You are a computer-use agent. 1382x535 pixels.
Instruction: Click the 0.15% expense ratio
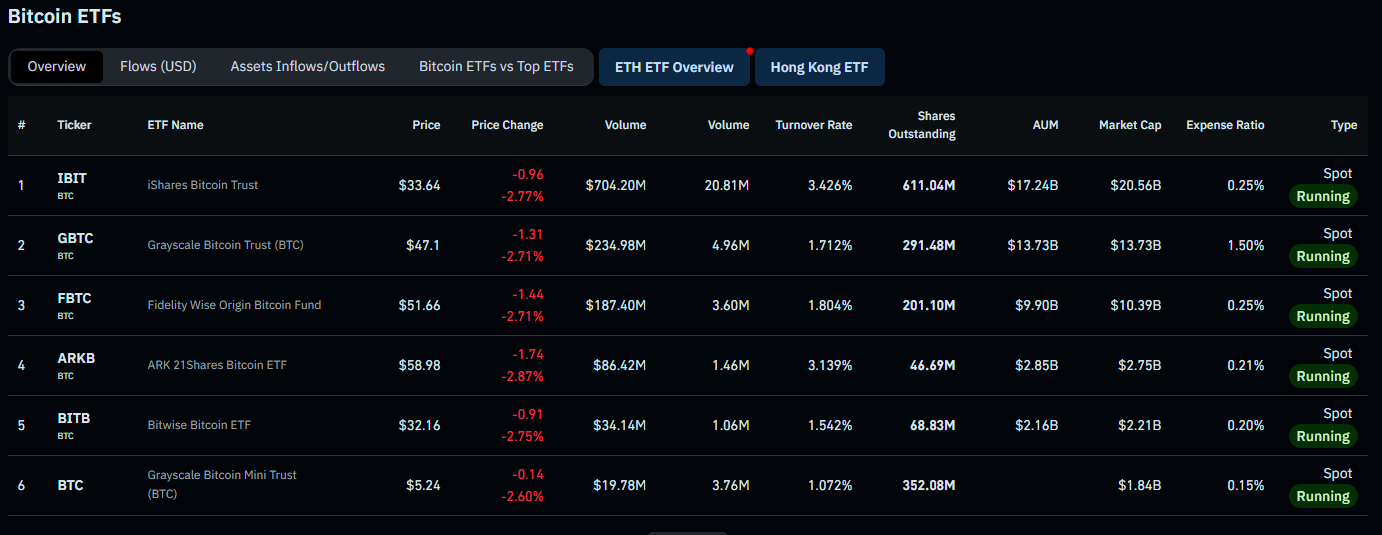pyautogui.click(x=1246, y=485)
